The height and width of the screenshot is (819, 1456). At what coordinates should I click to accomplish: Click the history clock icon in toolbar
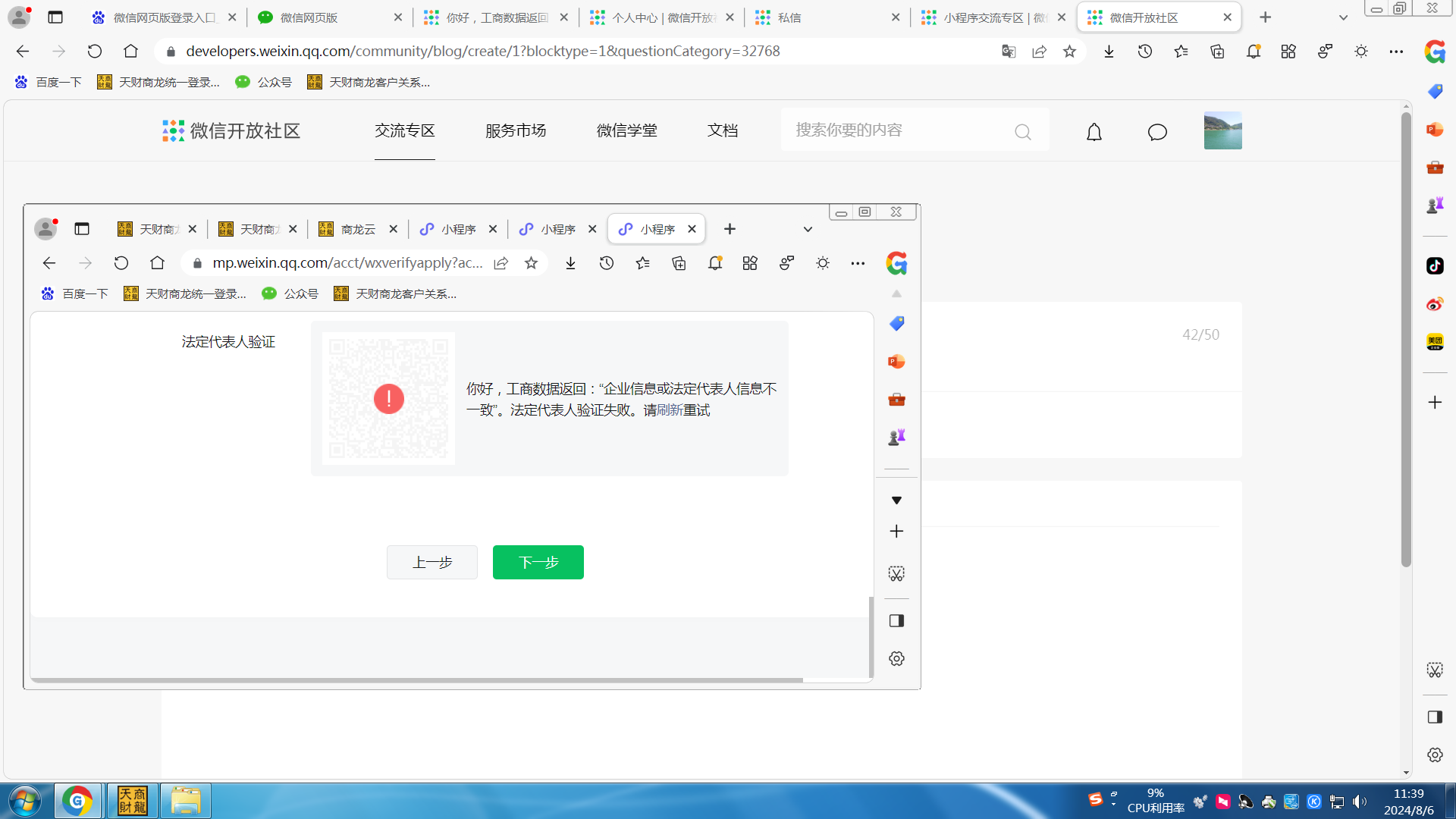click(x=1144, y=52)
